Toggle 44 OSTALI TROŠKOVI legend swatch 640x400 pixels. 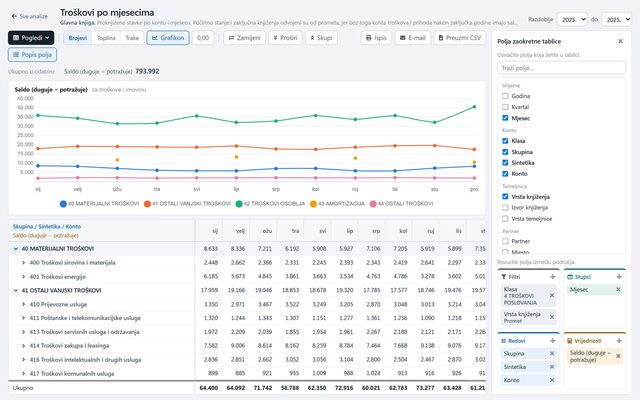[x=373, y=204]
